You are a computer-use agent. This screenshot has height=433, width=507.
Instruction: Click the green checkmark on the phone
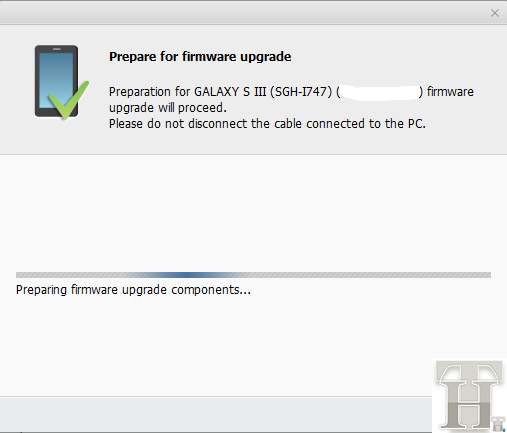(69, 100)
